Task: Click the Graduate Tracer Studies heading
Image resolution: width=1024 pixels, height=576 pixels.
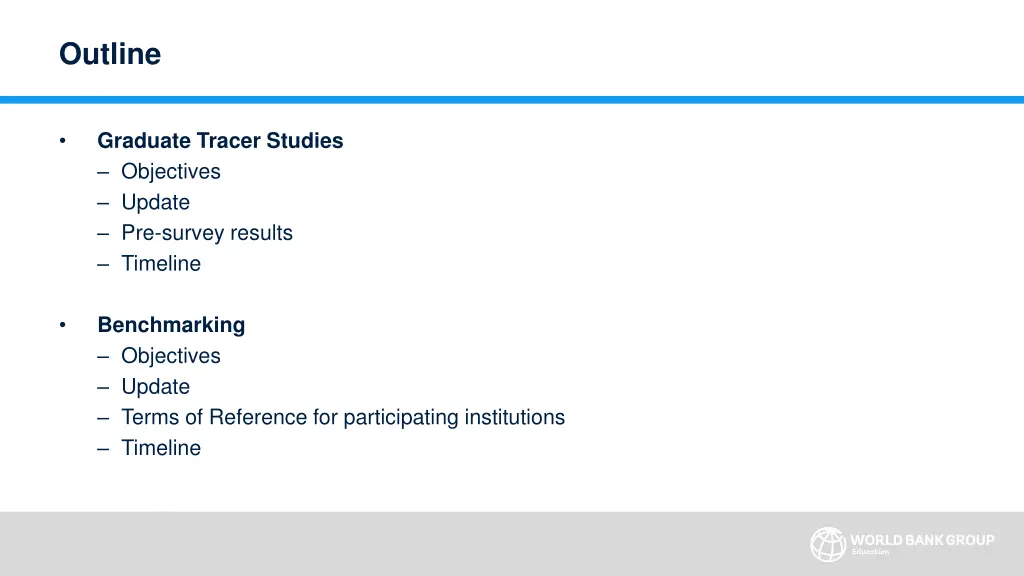Action: pos(220,140)
